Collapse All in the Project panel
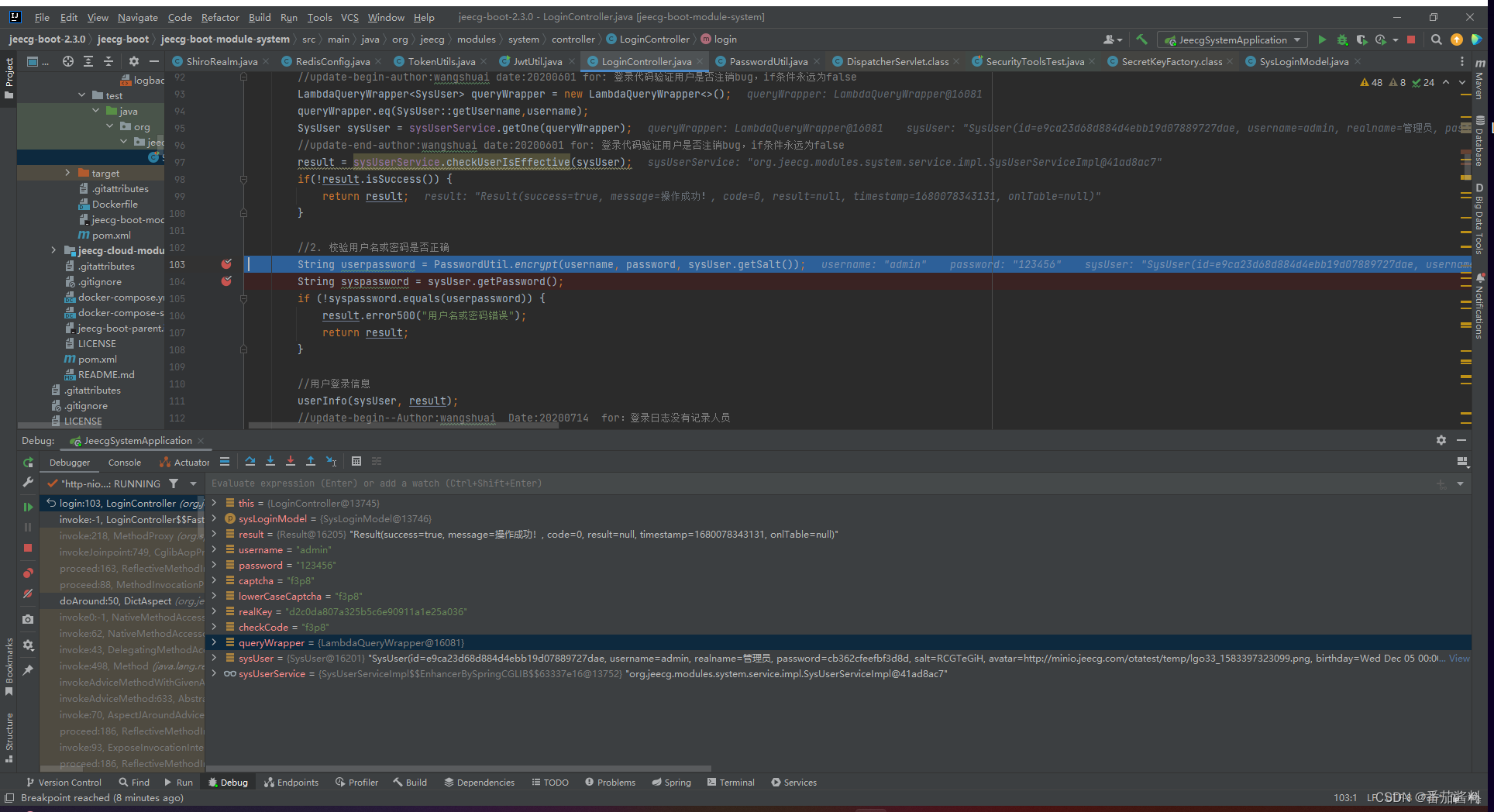 point(108,61)
